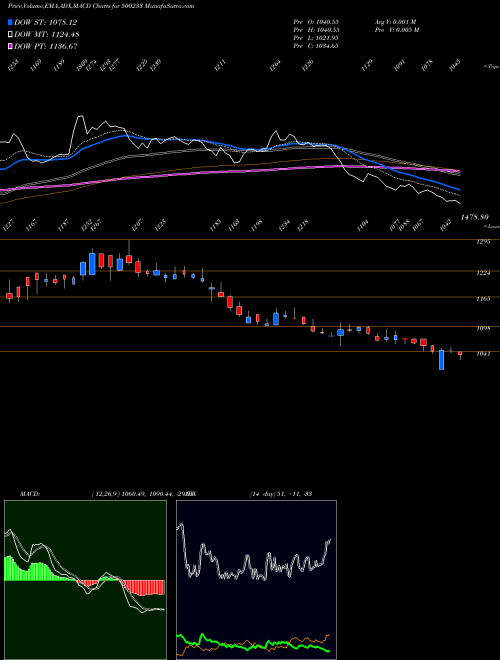
Task: Click the 1478.80 value label
Action: point(474,217)
